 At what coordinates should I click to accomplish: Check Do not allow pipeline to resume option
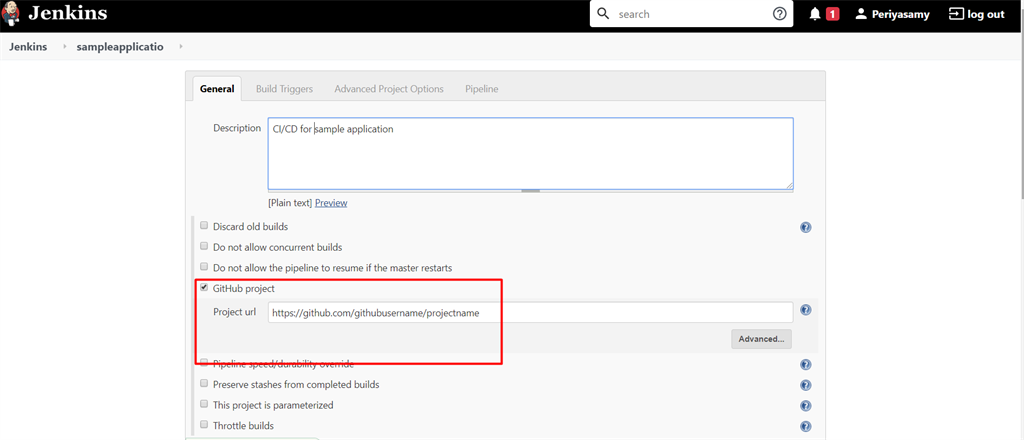(x=204, y=267)
